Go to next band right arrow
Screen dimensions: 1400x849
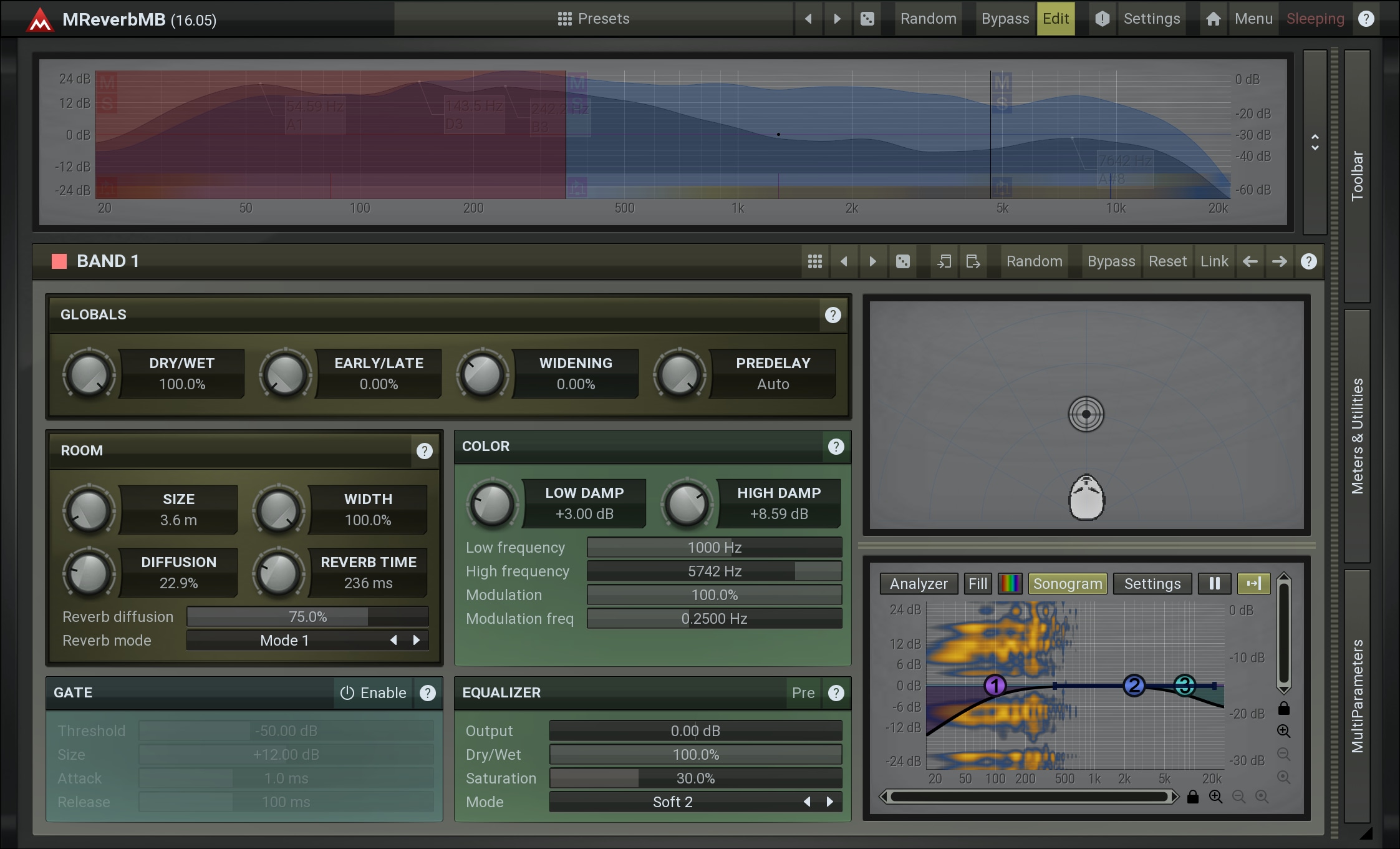tap(1279, 261)
